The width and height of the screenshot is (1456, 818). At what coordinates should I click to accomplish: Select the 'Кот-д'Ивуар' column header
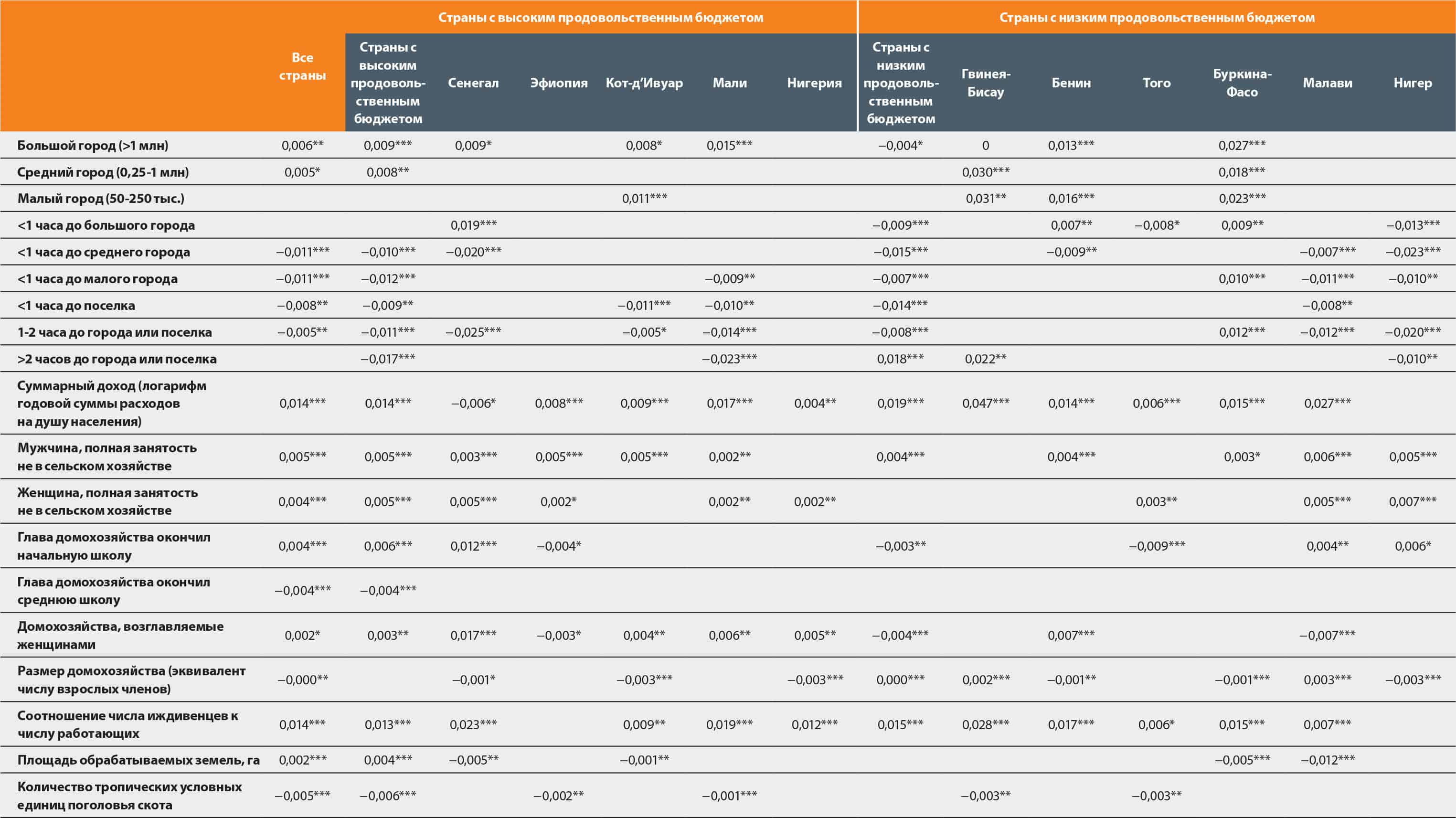point(644,83)
